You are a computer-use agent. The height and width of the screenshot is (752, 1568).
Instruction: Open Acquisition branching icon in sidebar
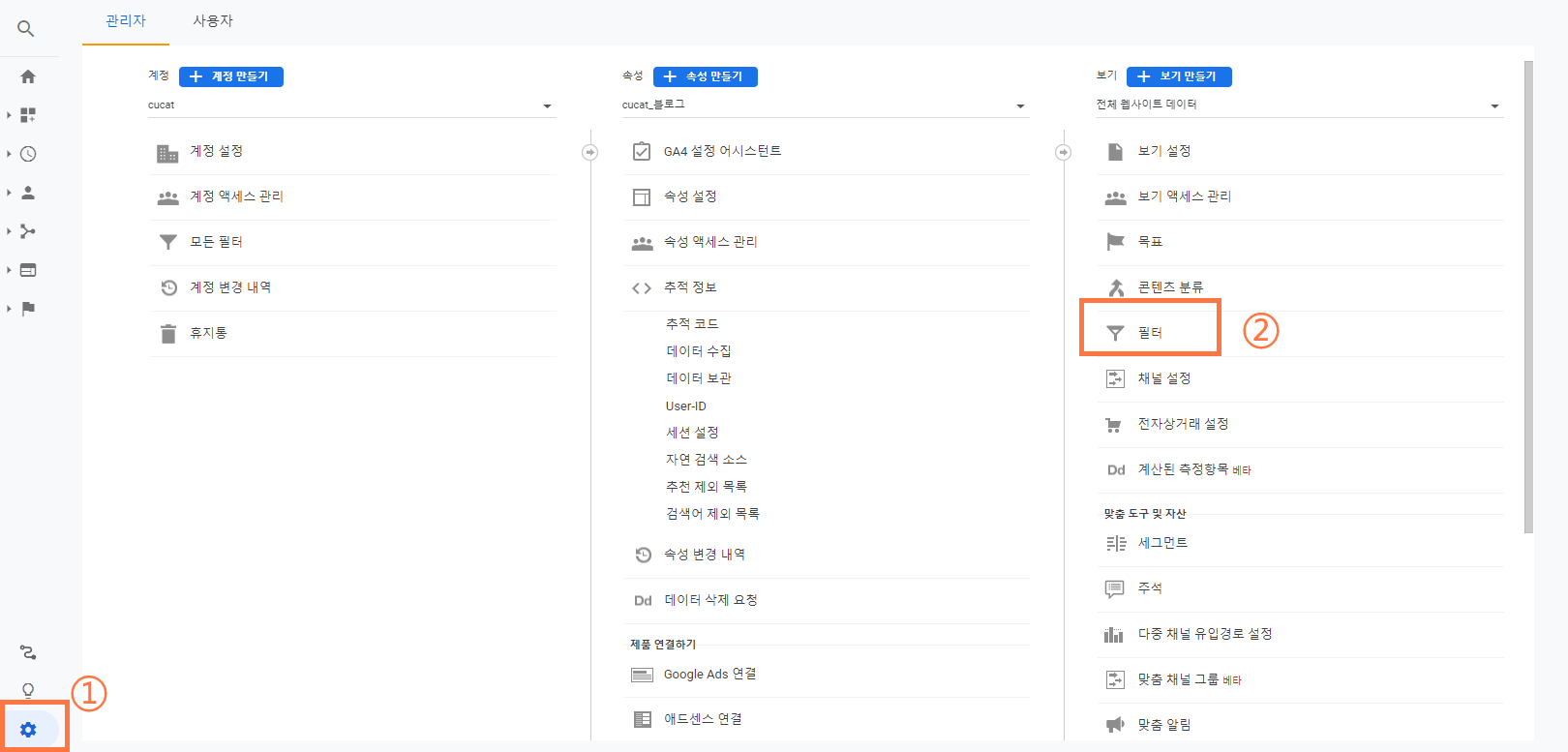[x=28, y=231]
